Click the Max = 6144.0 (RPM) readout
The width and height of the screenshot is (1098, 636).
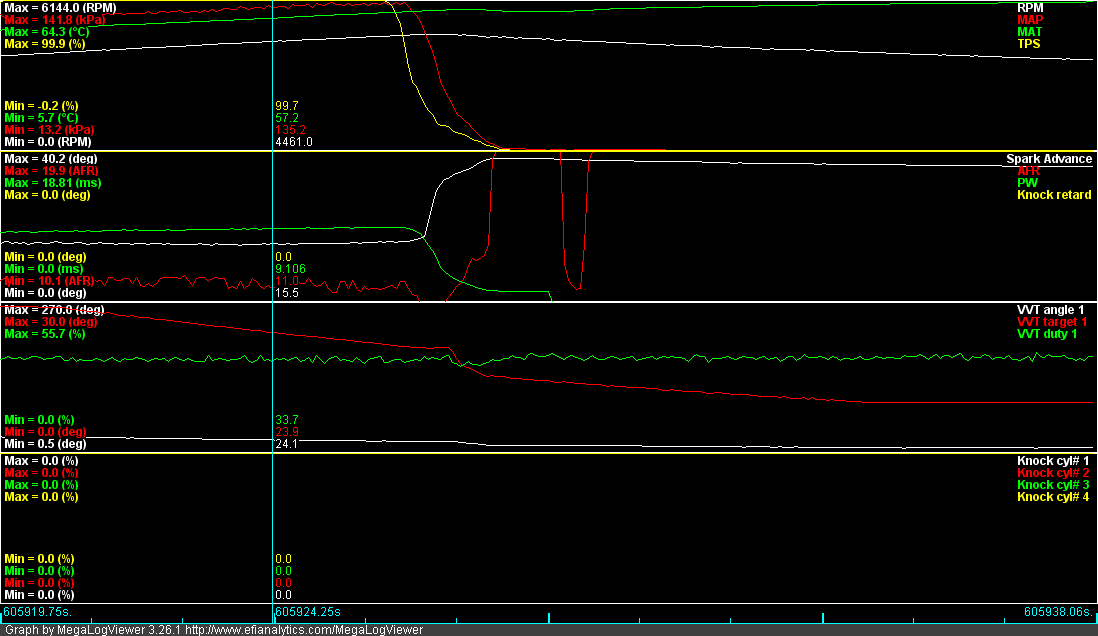(x=60, y=7)
